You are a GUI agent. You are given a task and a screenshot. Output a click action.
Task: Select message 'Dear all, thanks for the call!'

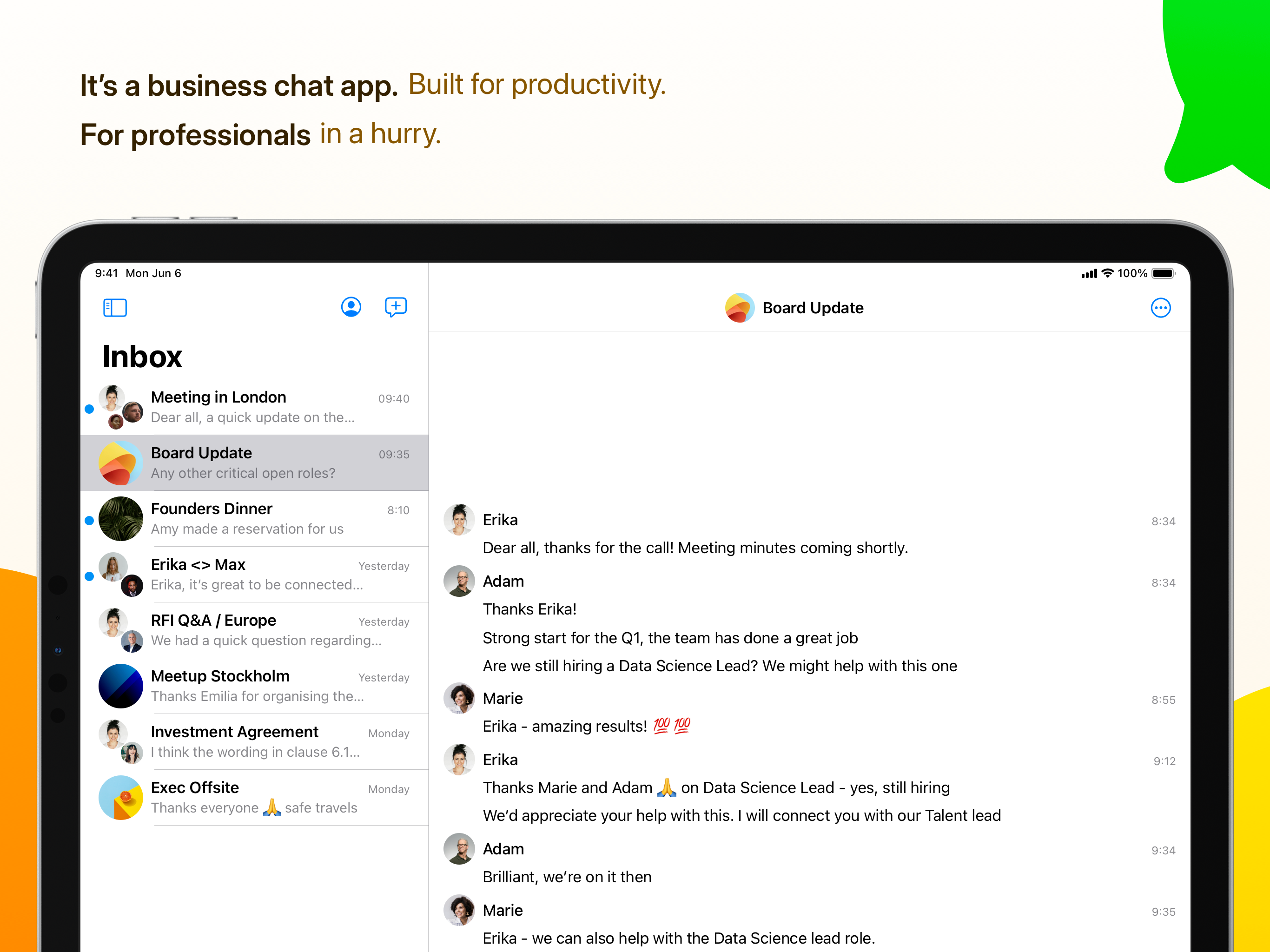[695, 548]
